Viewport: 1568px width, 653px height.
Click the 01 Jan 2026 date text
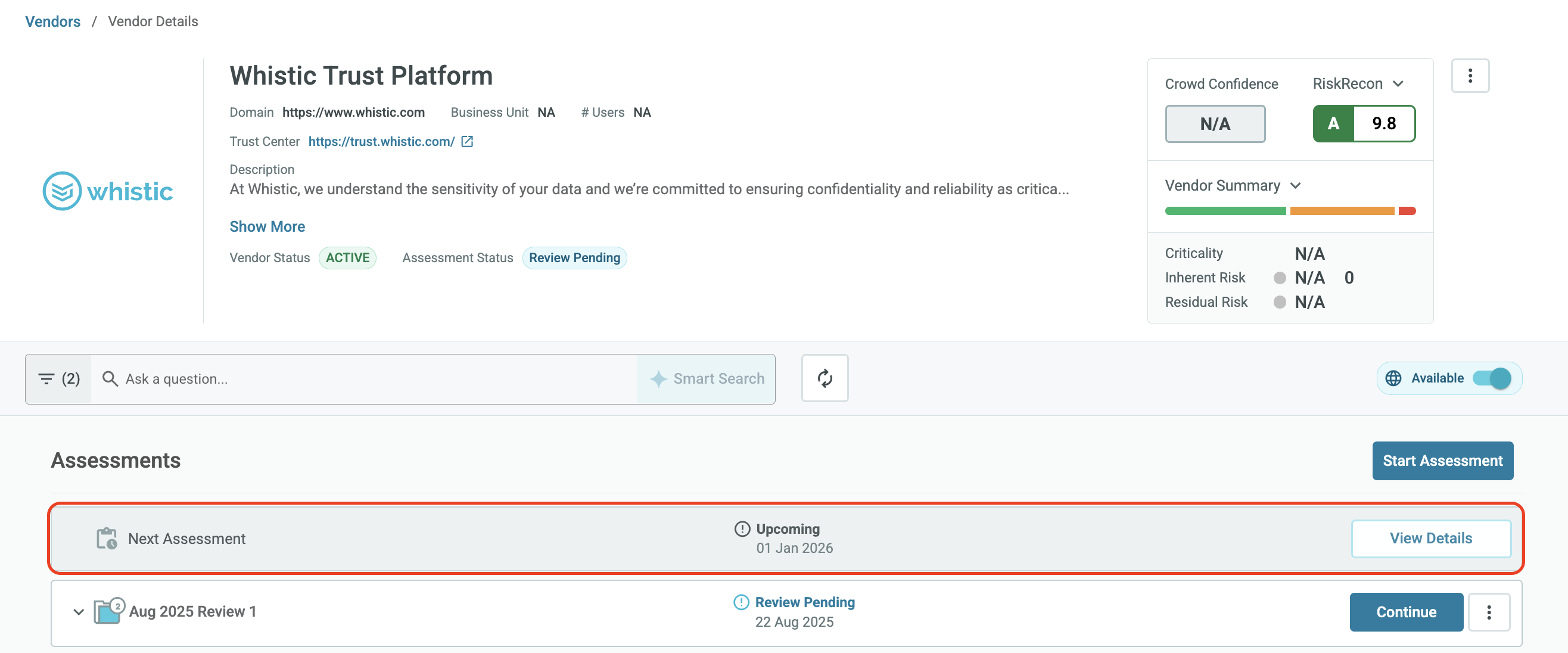[x=794, y=548]
